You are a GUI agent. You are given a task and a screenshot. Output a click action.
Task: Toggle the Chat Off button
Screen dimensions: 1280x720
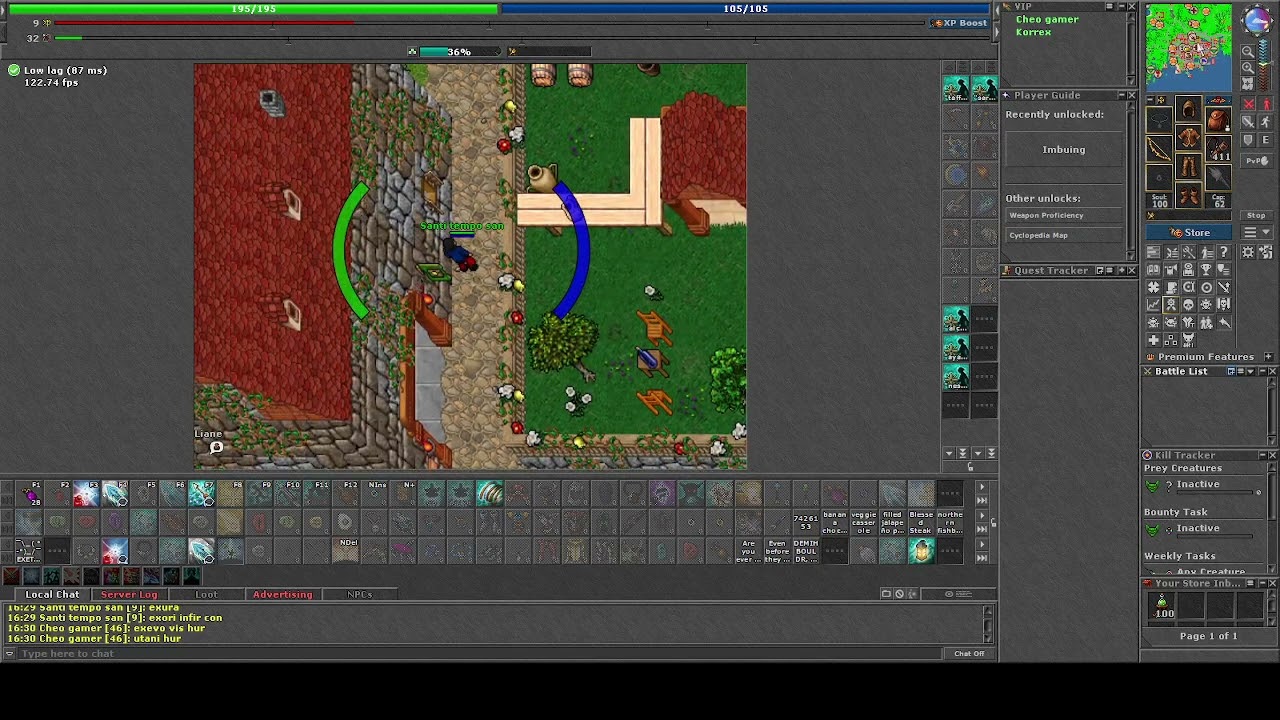[969, 653]
